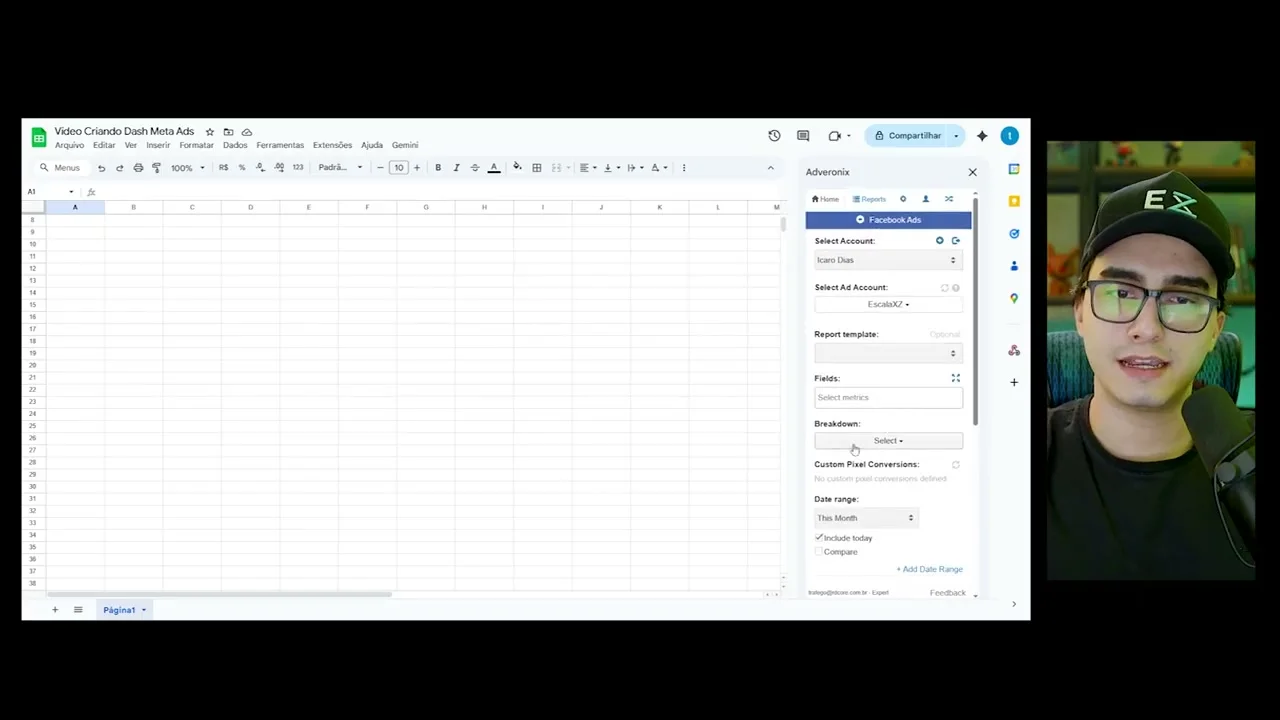The image size is (1280, 720).
Task: Open the Google Tasks side panel icon
Action: coord(1014,234)
